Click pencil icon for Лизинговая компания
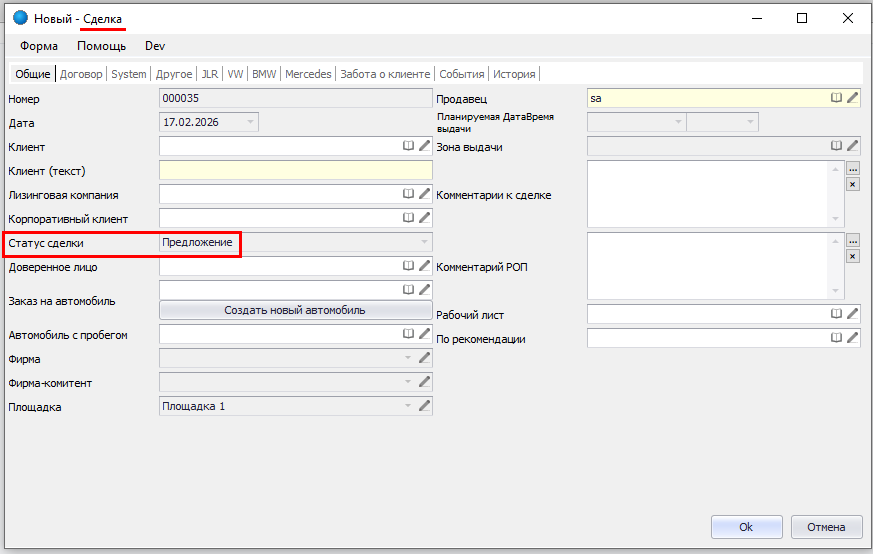This screenshot has height=554, width=873. [424, 194]
